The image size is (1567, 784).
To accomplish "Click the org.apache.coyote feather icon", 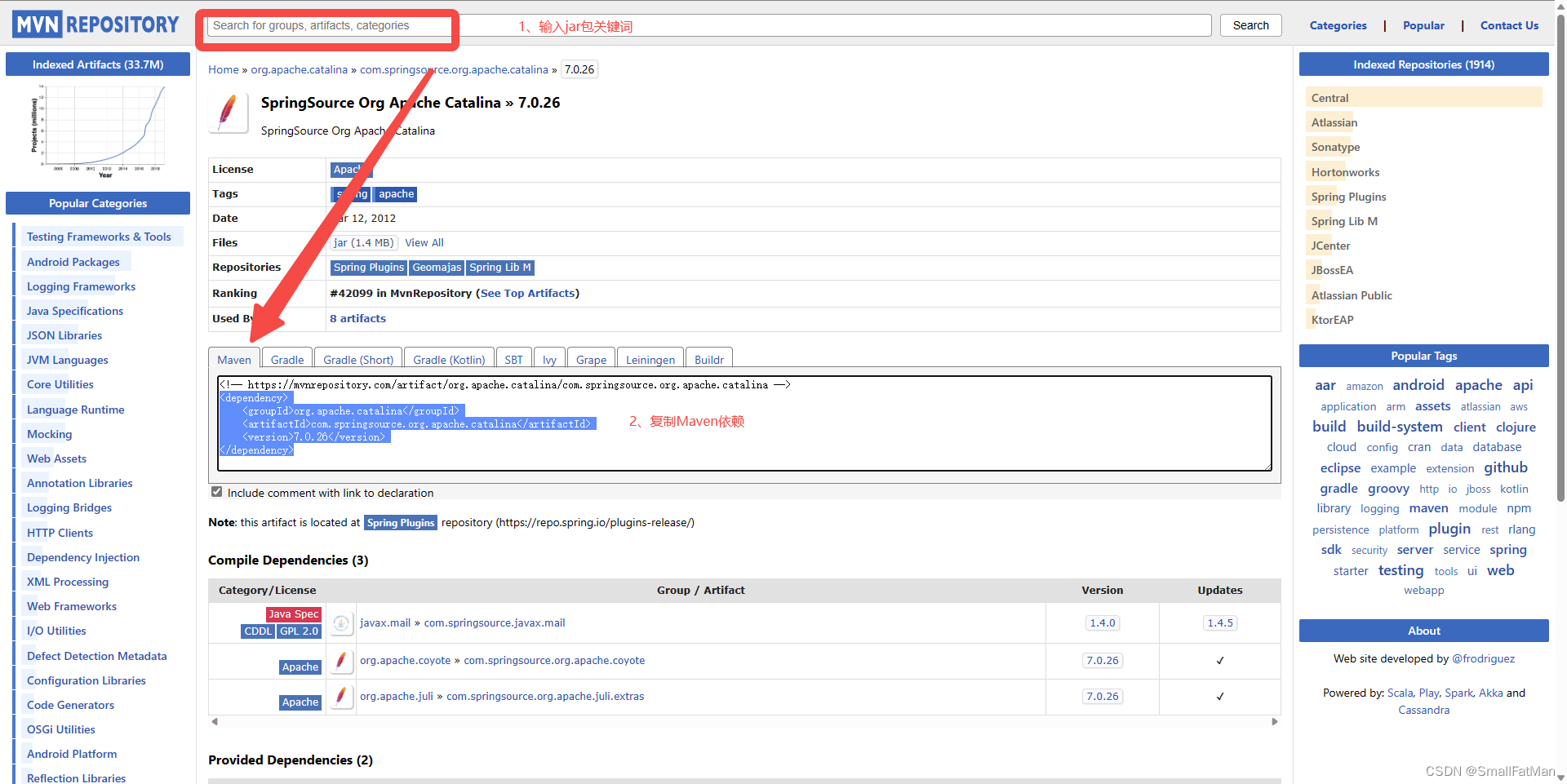I will (x=342, y=661).
